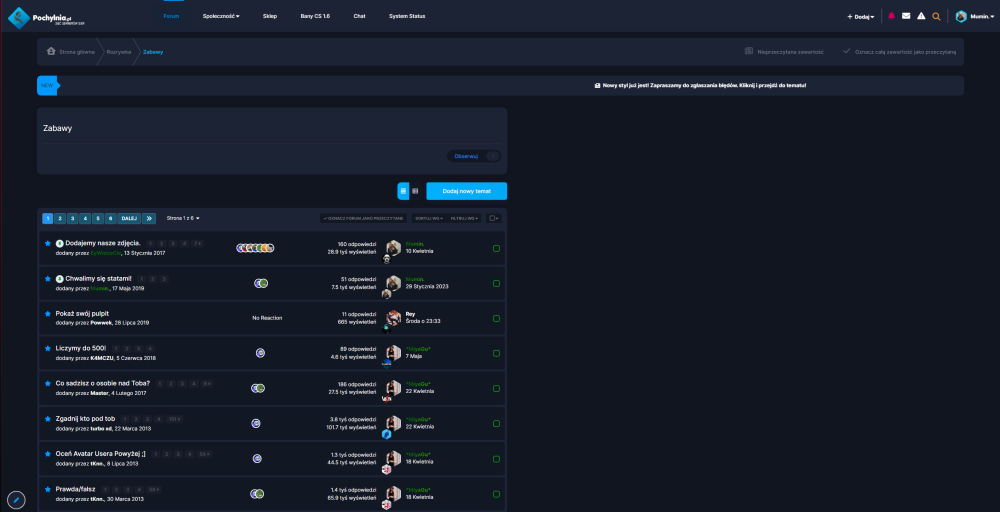Switch to the expanded list view icon
1000x512 pixels.
[x=403, y=190]
